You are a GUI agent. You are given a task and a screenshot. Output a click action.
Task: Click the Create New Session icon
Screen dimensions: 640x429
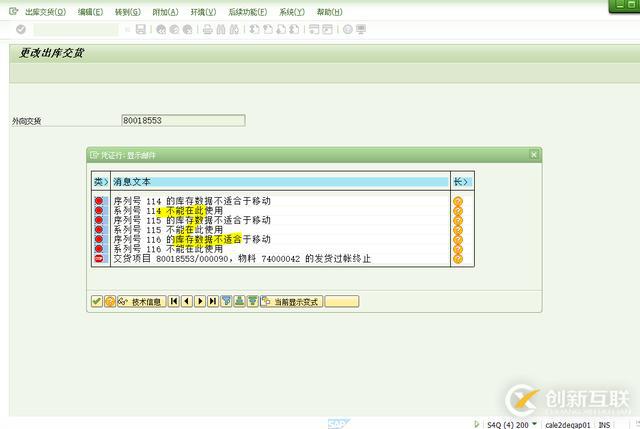(x=314, y=29)
